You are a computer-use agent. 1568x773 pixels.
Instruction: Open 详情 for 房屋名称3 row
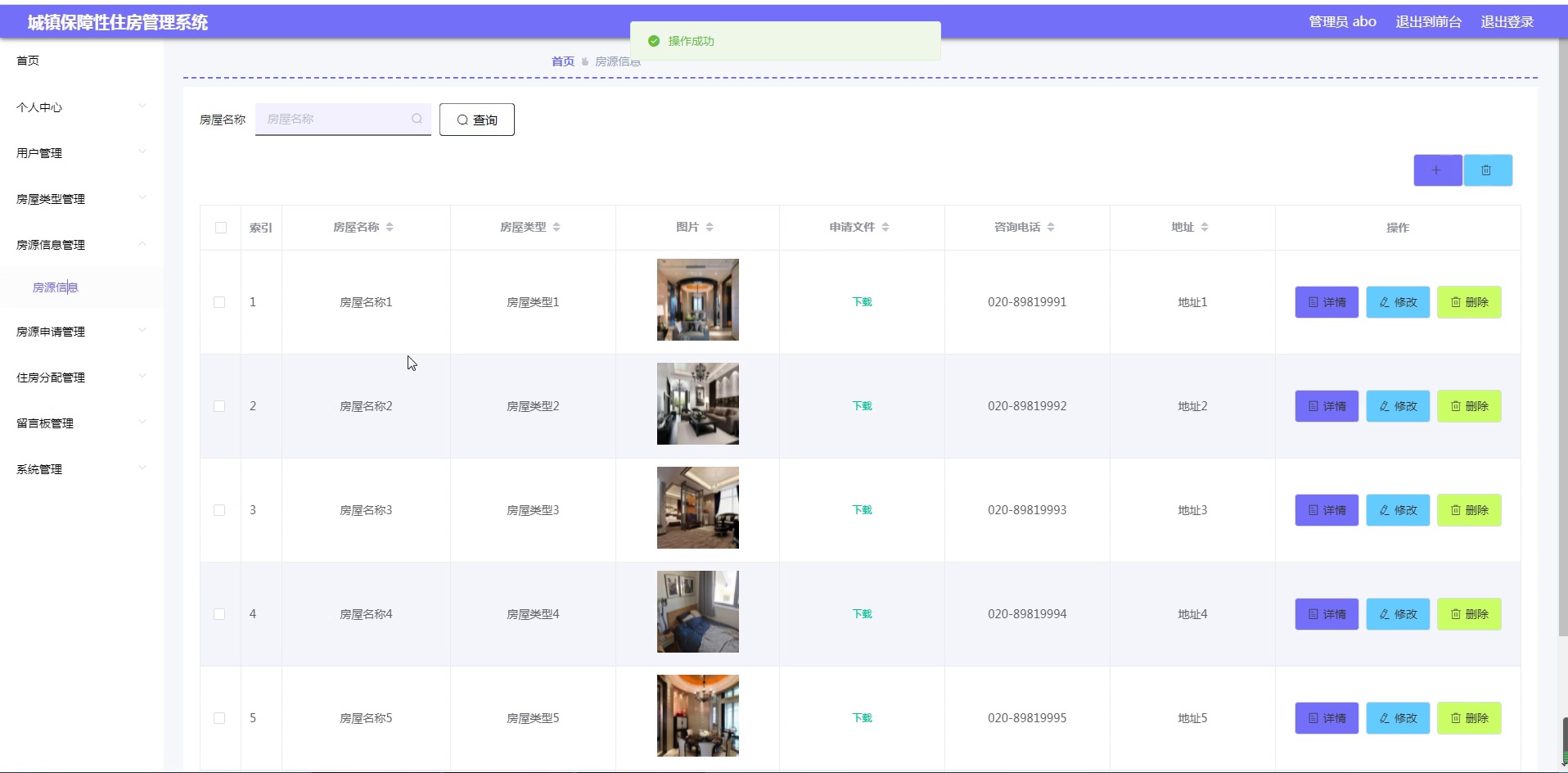pyautogui.click(x=1327, y=510)
